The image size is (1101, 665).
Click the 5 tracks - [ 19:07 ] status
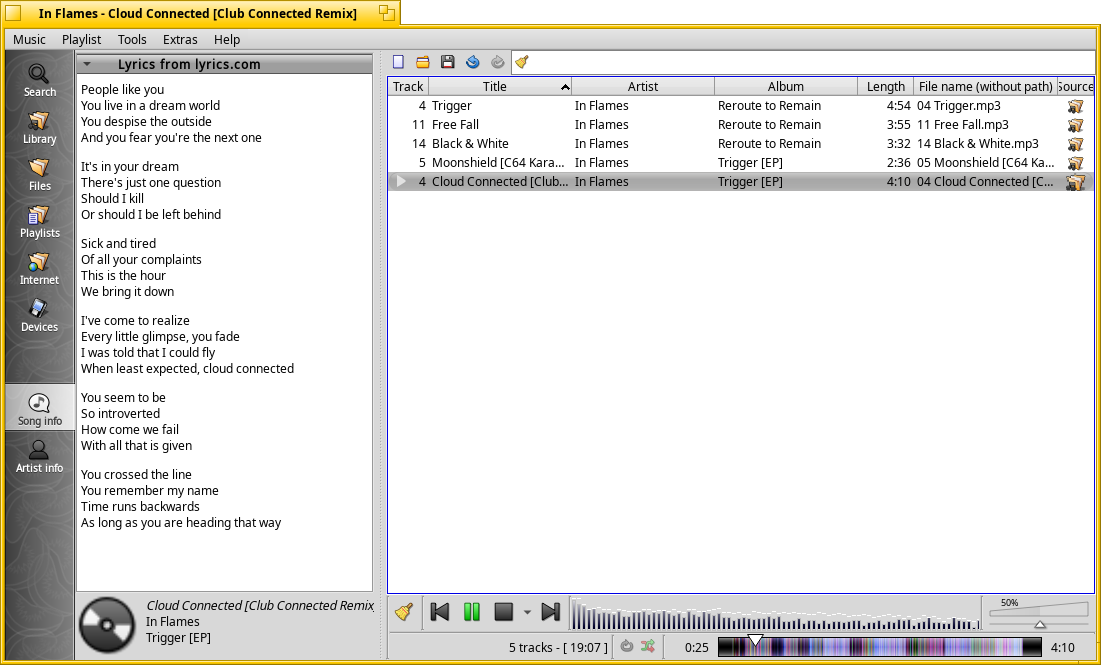(x=558, y=647)
